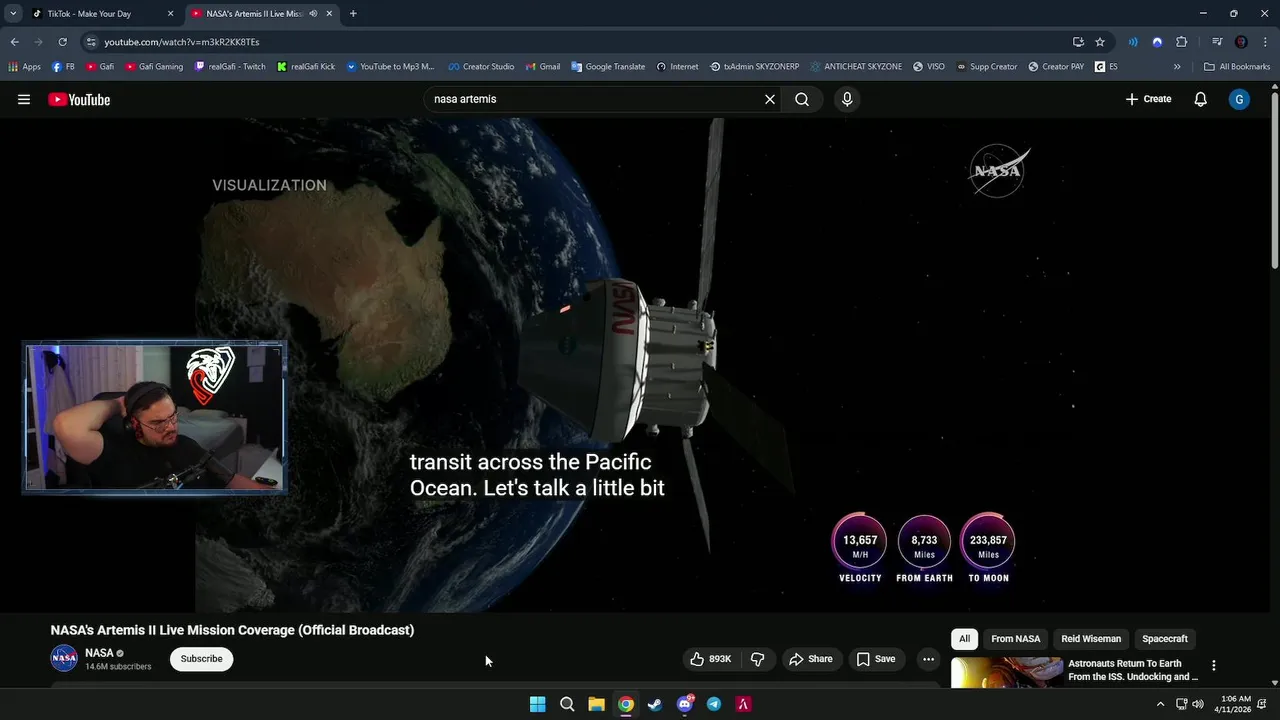The width and height of the screenshot is (1280, 720).
Task: Click the search magnifier button
Action: pyautogui.click(x=802, y=99)
